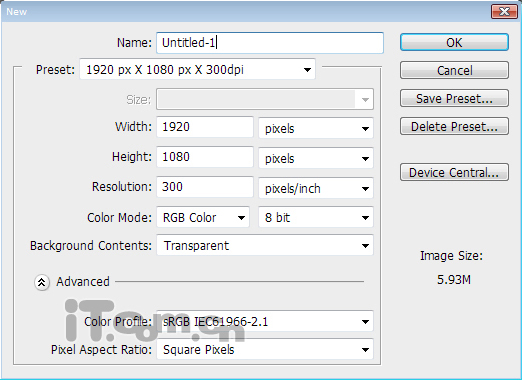
Task: Open the Width units dropdown
Action: [x=316, y=128]
